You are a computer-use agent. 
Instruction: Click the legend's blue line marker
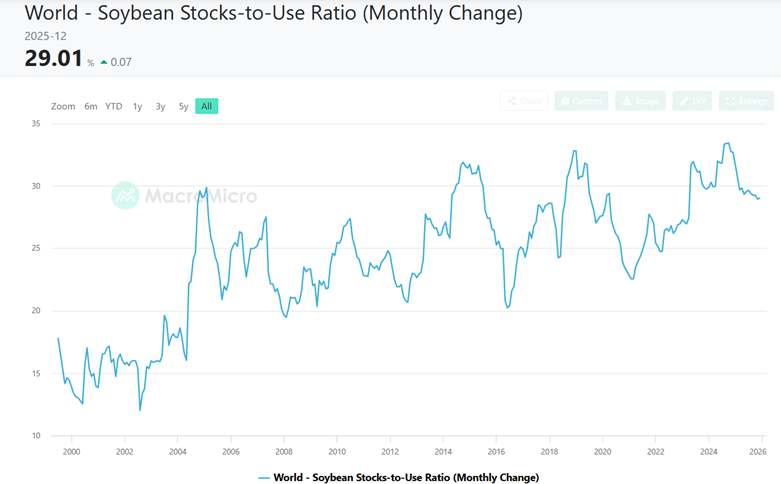[264, 477]
